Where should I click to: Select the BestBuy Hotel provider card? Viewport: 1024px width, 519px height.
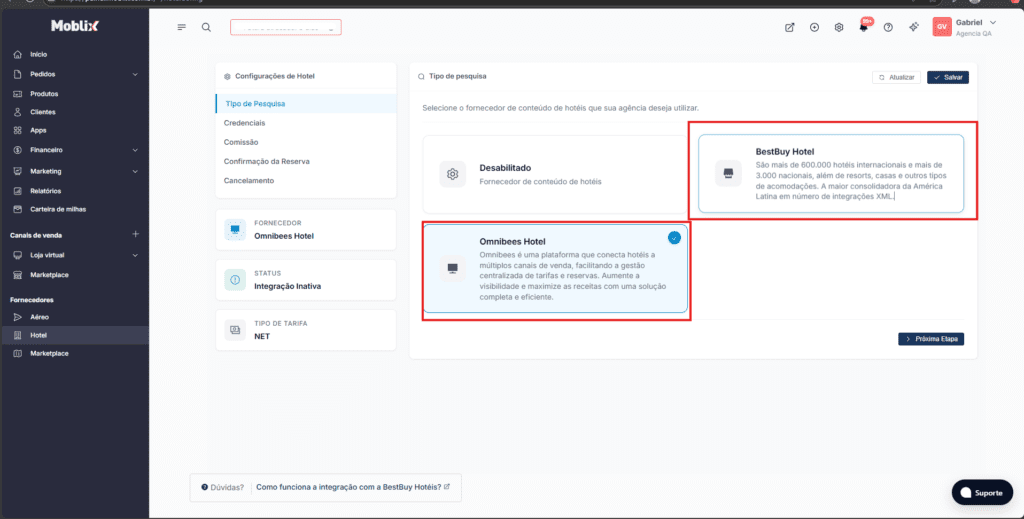tap(831, 174)
